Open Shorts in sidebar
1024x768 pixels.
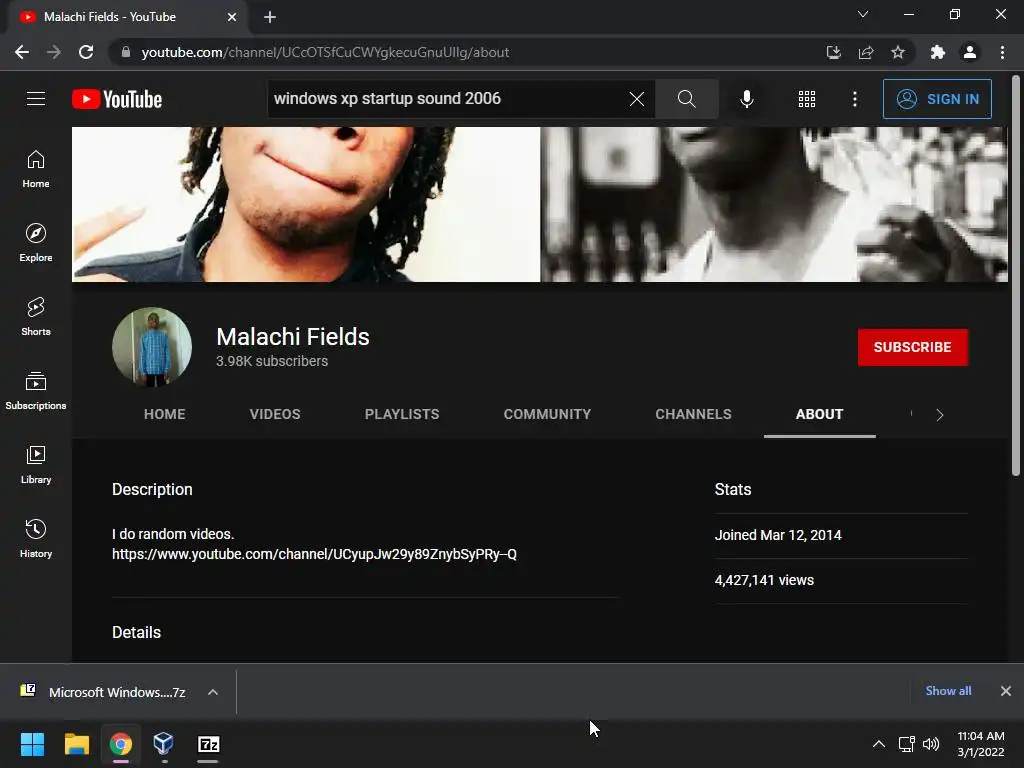[x=36, y=317]
